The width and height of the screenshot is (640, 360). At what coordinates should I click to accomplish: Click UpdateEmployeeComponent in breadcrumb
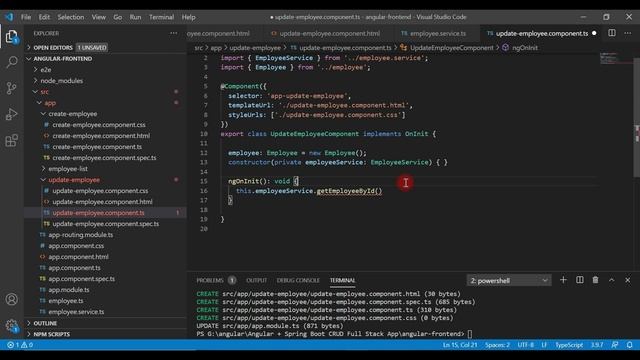tap(451, 48)
